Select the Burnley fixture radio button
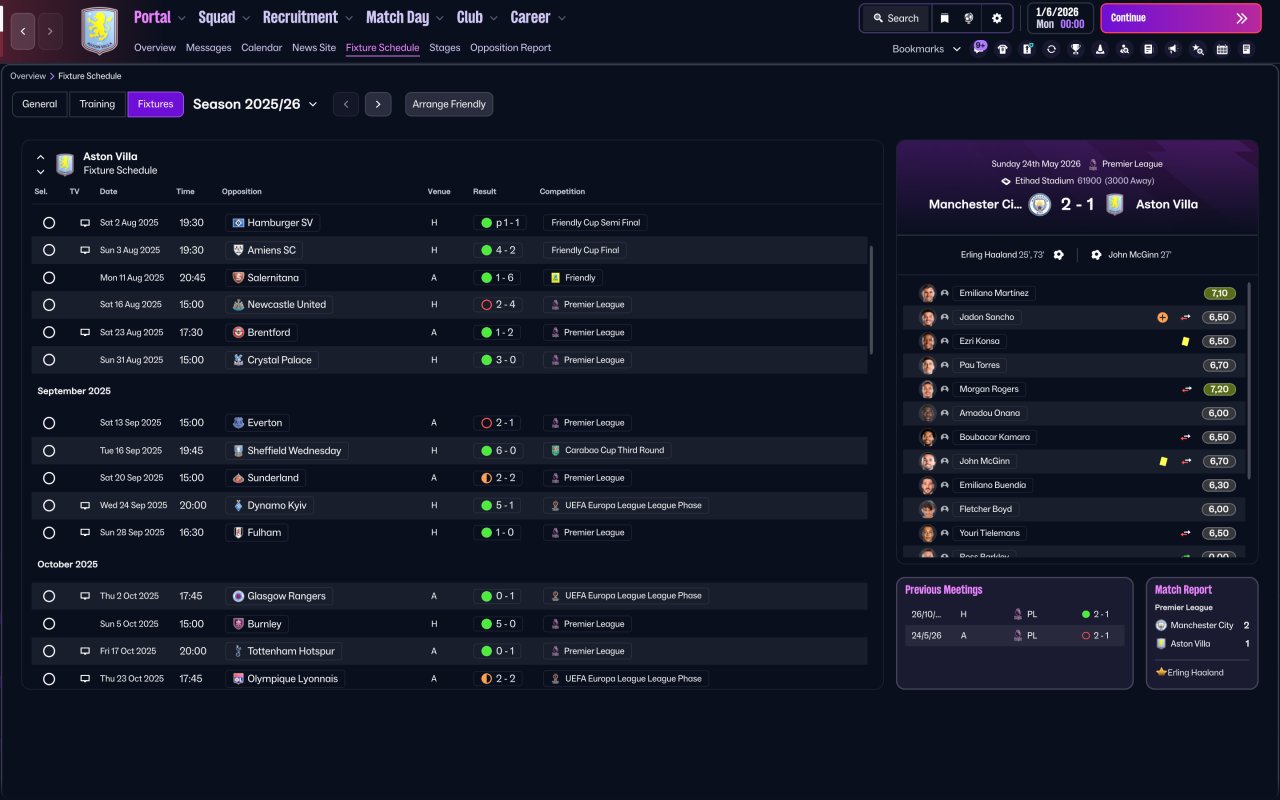 coord(49,624)
